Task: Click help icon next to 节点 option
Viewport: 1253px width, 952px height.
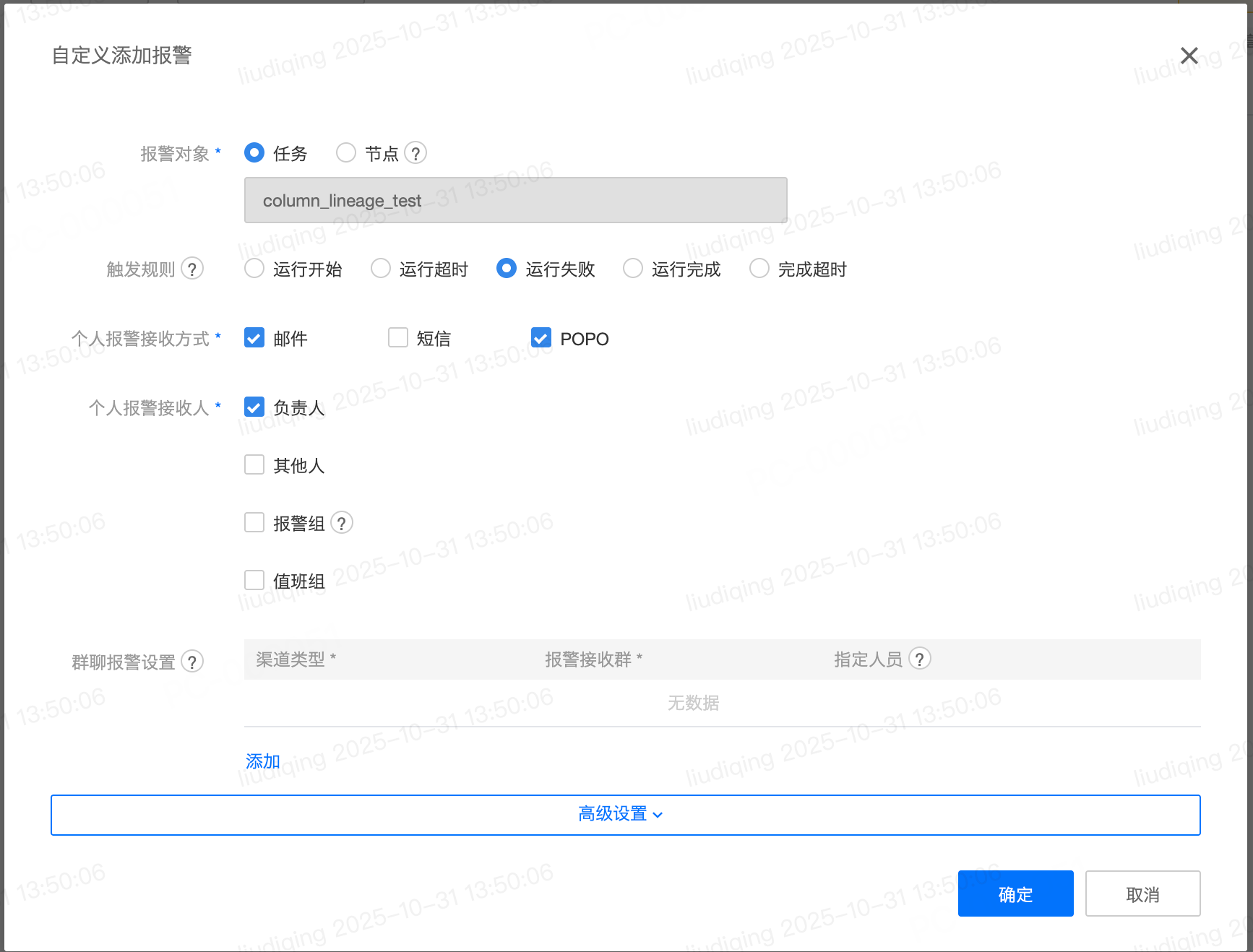Action: click(415, 153)
